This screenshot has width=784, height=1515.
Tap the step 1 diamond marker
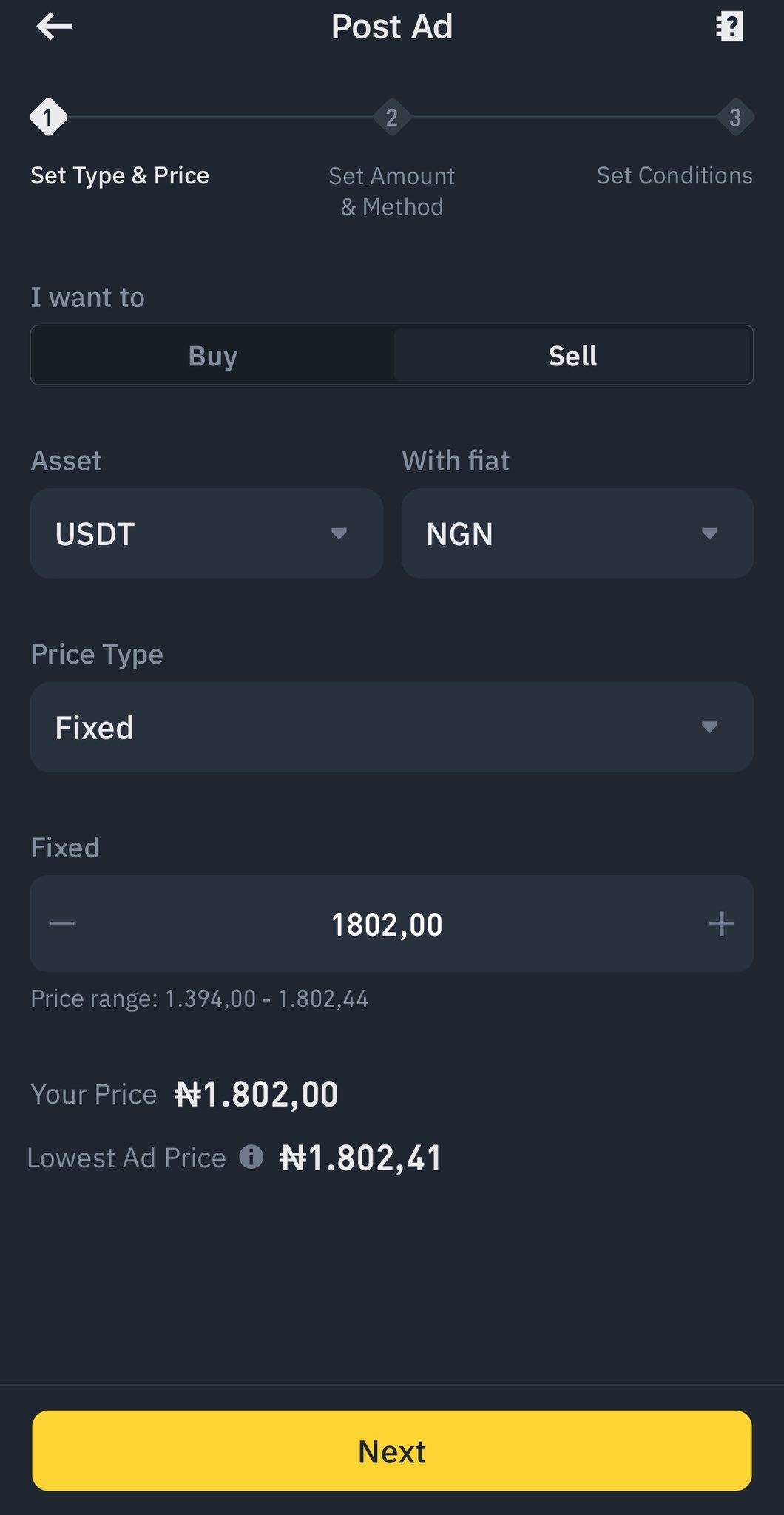pos(48,117)
